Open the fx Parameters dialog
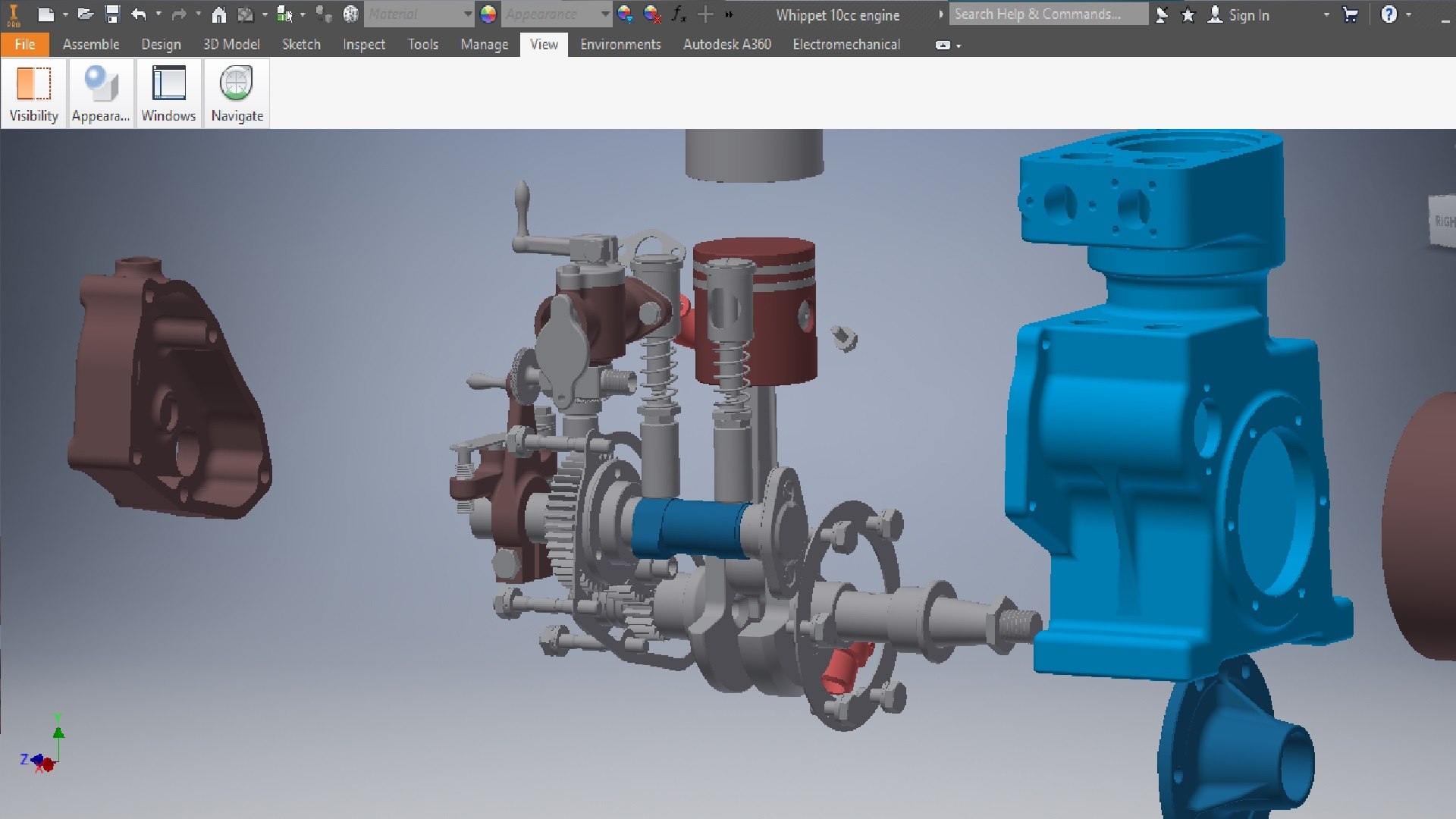1456x819 pixels. click(679, 14)
